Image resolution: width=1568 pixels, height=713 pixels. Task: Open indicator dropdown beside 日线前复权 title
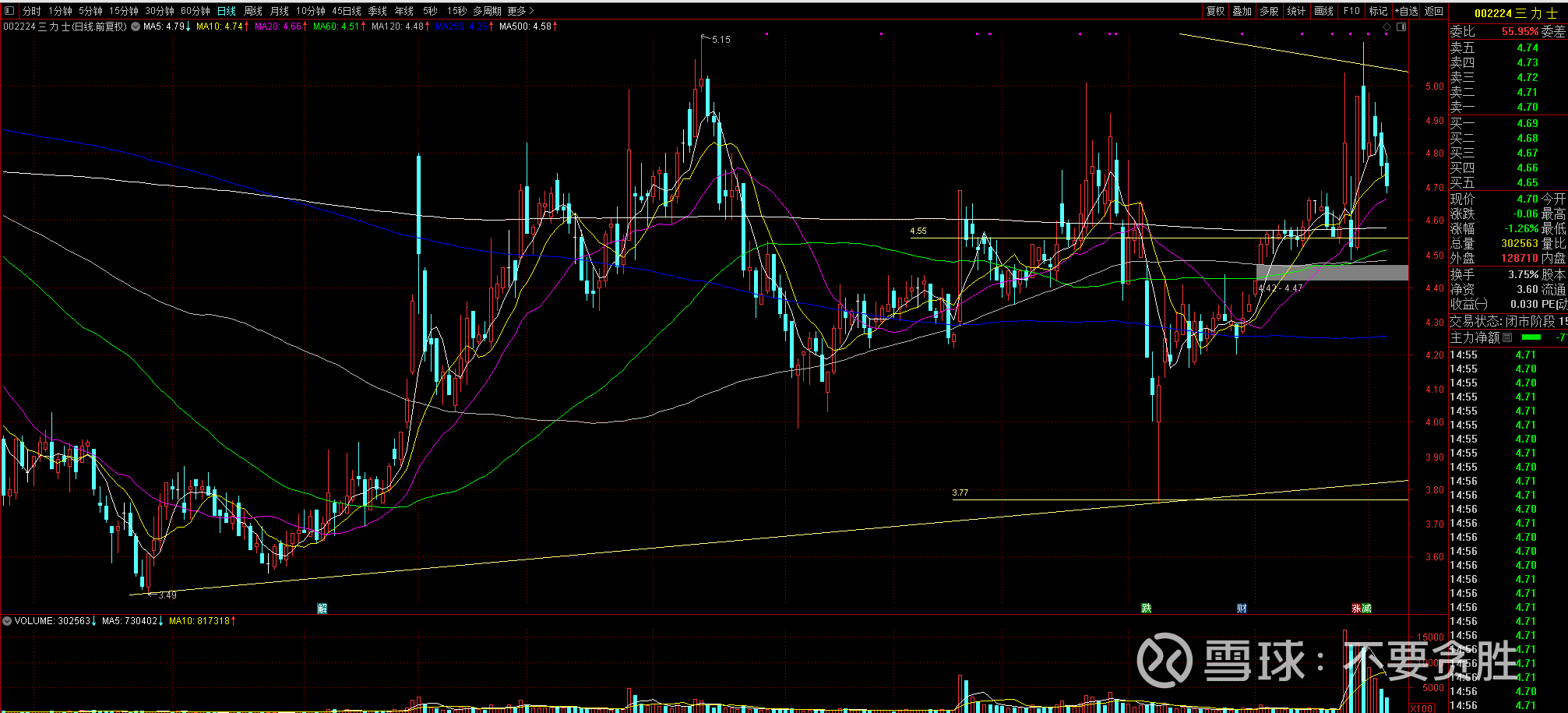click(136, 26)
